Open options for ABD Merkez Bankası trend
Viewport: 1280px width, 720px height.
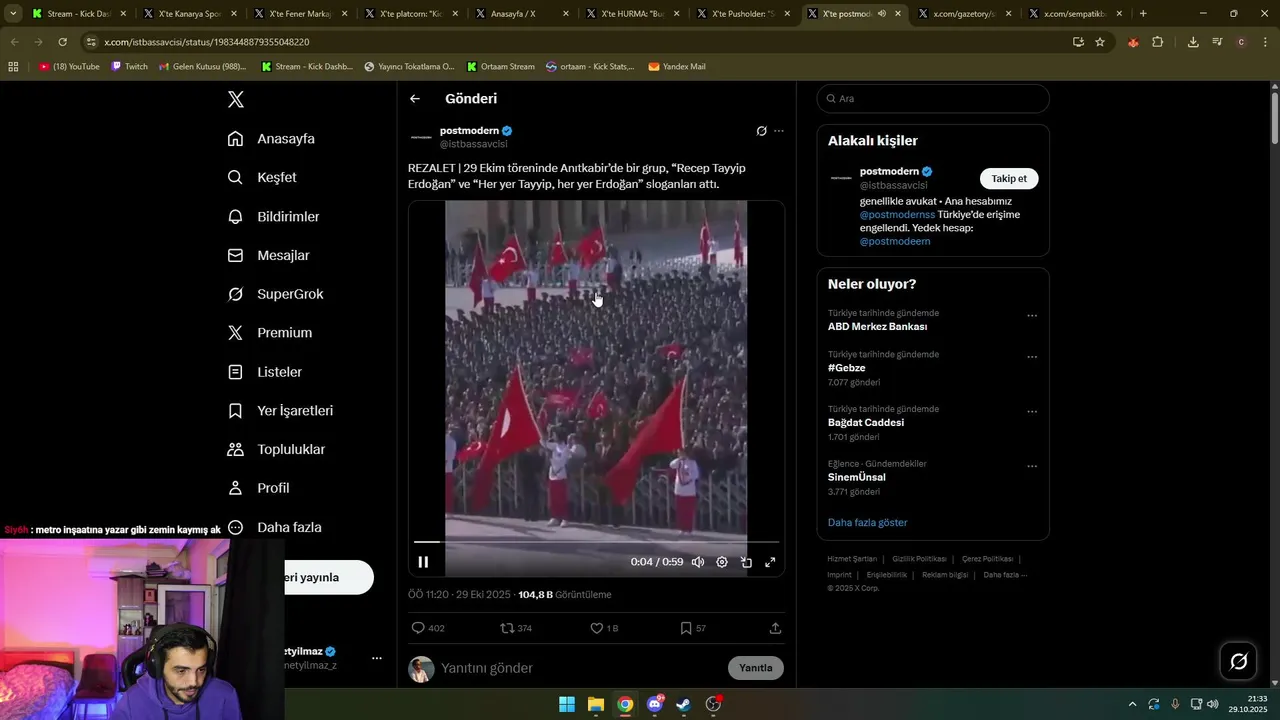point(1032,316)
